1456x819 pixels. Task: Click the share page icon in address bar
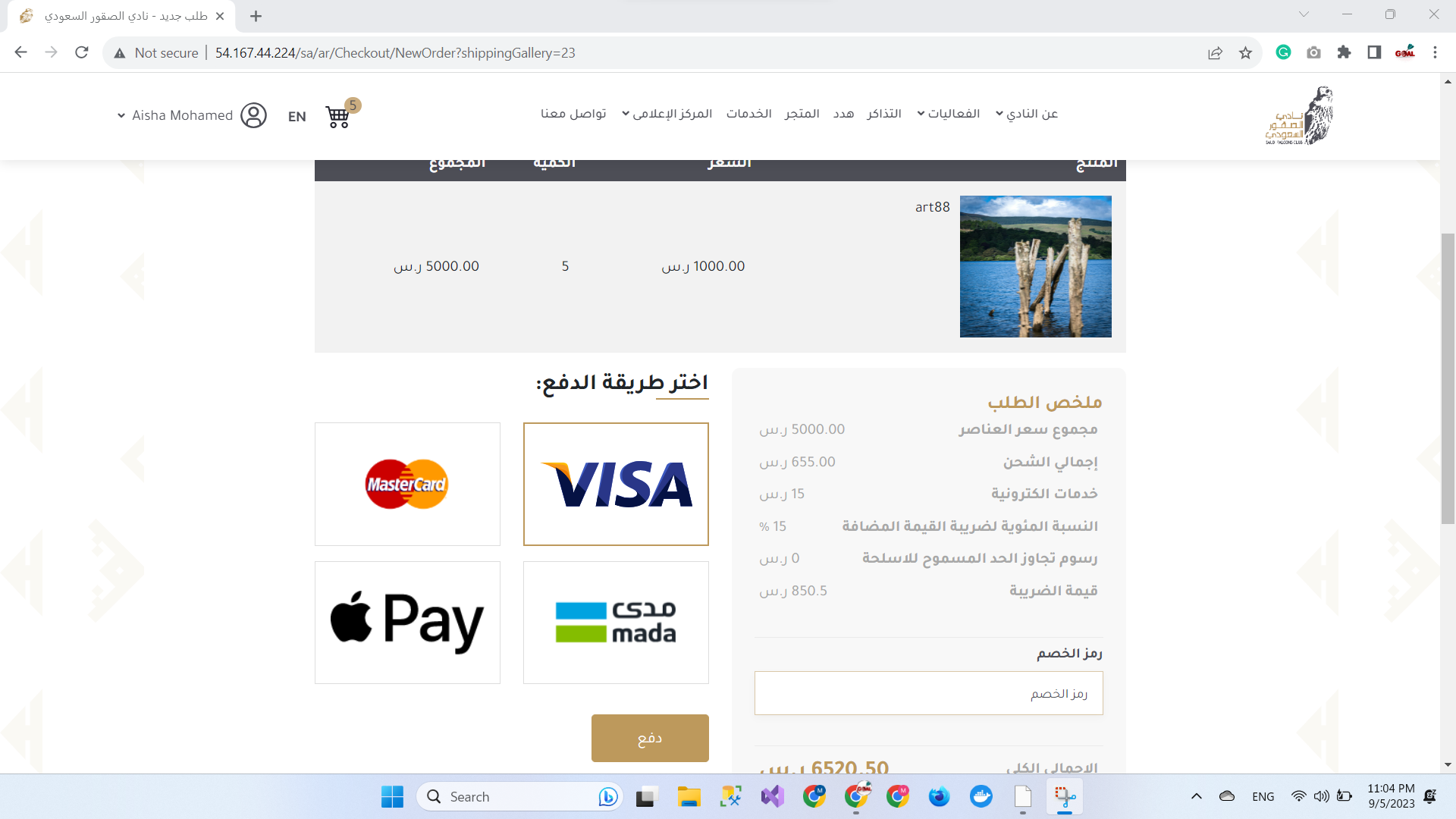click(1215, 53)
